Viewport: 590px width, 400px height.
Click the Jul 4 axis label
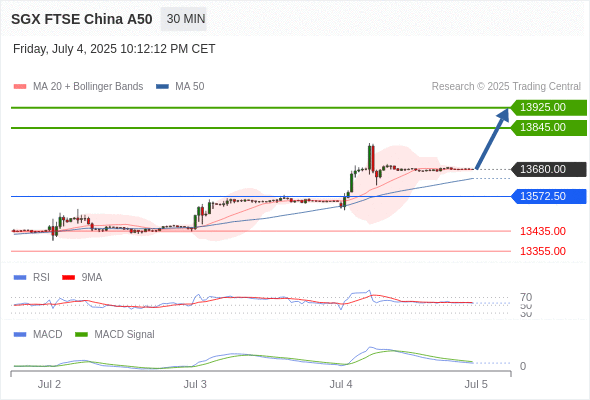click(x=341, y=384)
